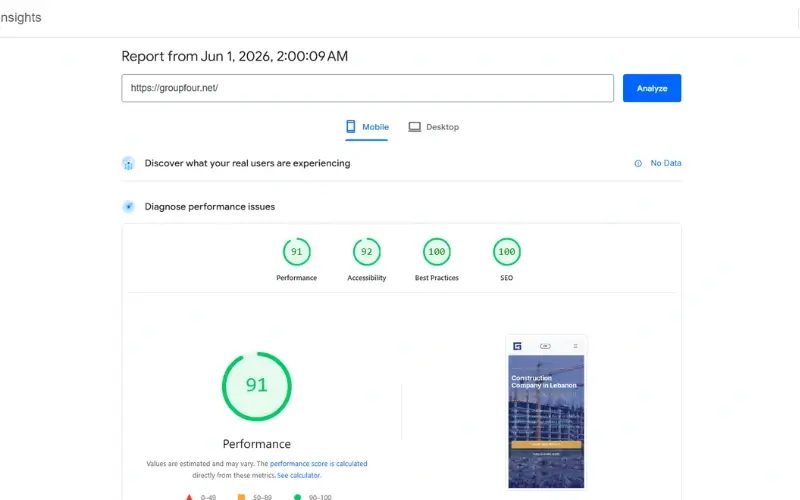Click the Insights header title
The height and width of the screenshot is (500, 800).
(20, 17)
